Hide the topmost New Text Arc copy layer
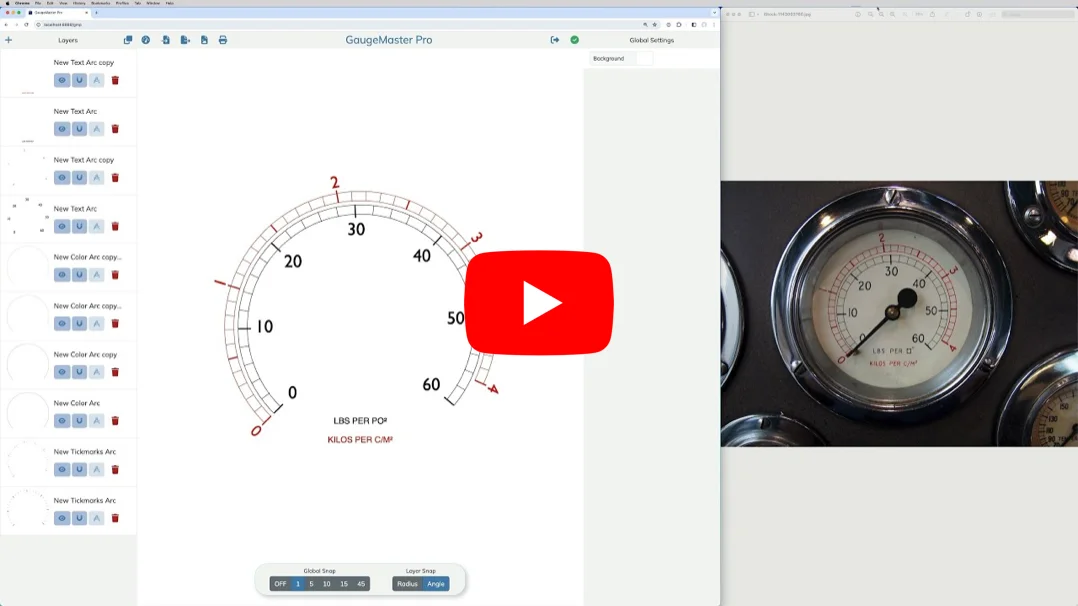The image size is (1078, 606). tap(62, 80)
